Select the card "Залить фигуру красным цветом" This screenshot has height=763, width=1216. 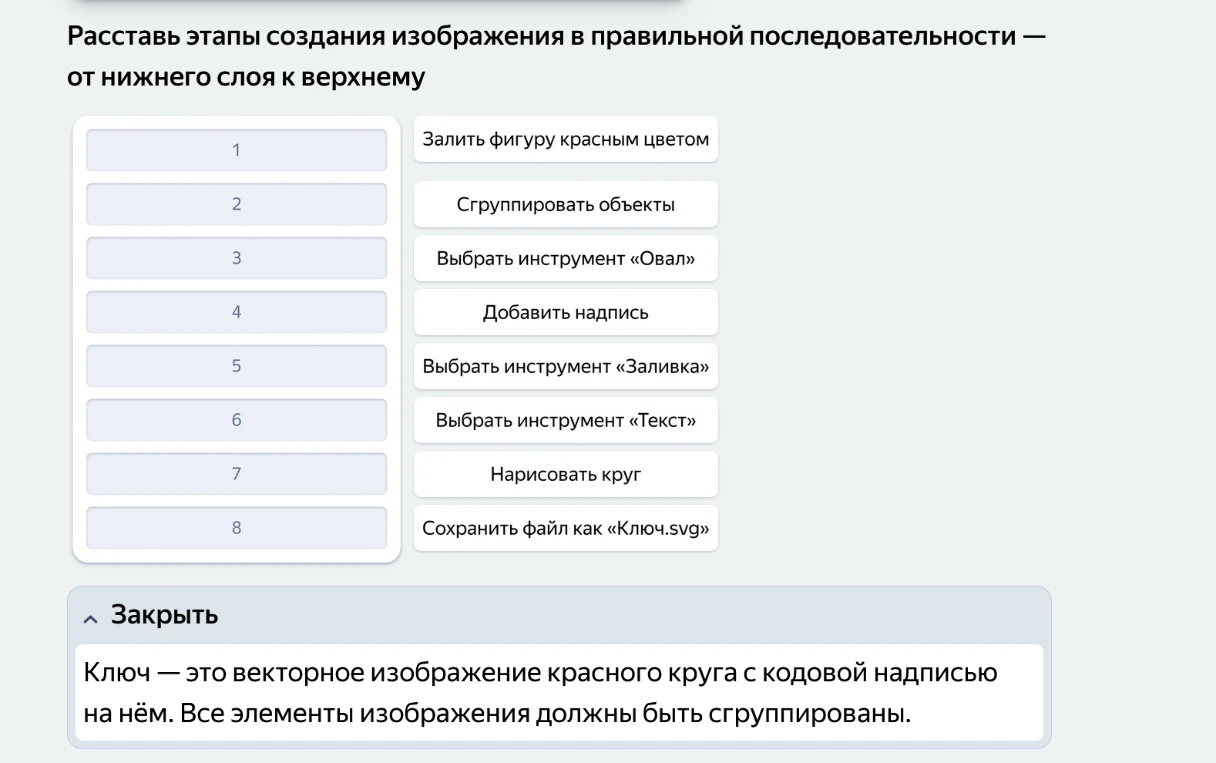point(565,139)
